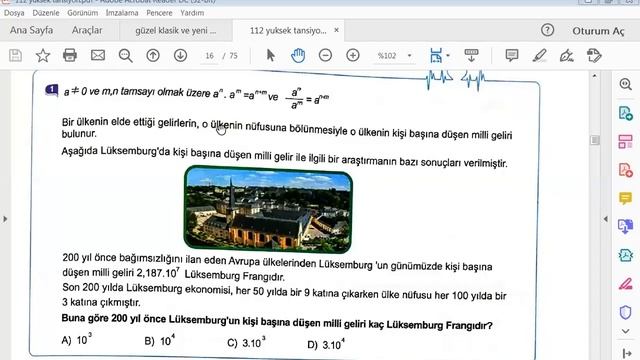Expand the left navigation pane arrow

[x=5, y=219]
